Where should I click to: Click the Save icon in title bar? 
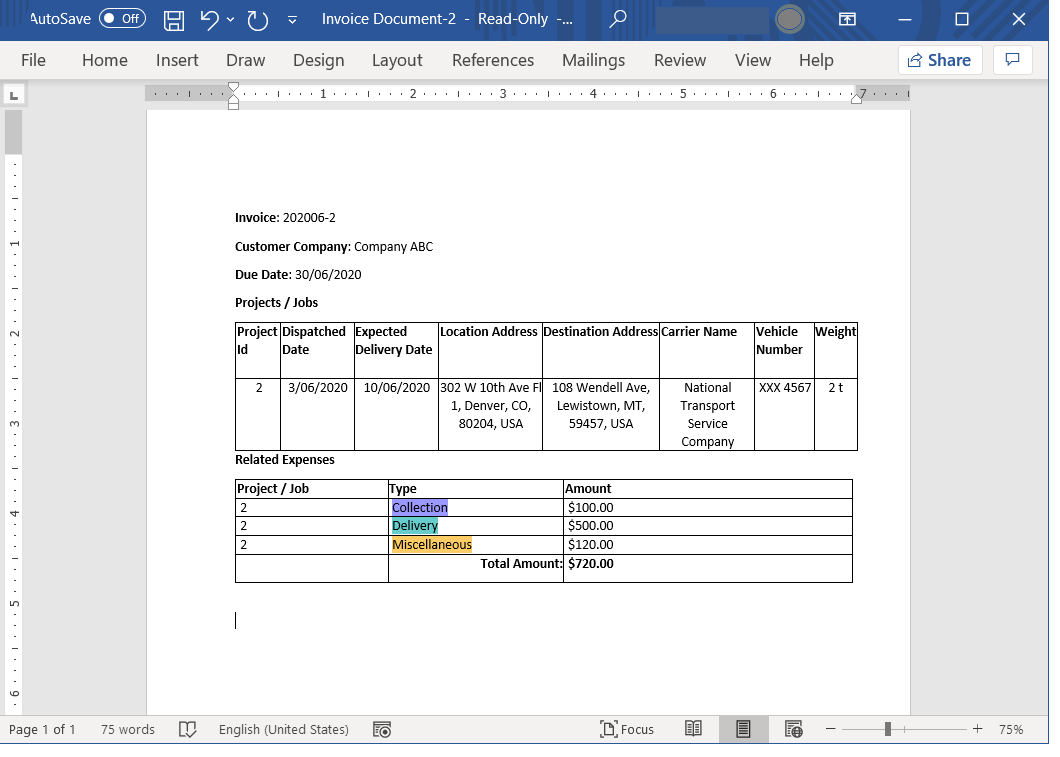[174, 19]
